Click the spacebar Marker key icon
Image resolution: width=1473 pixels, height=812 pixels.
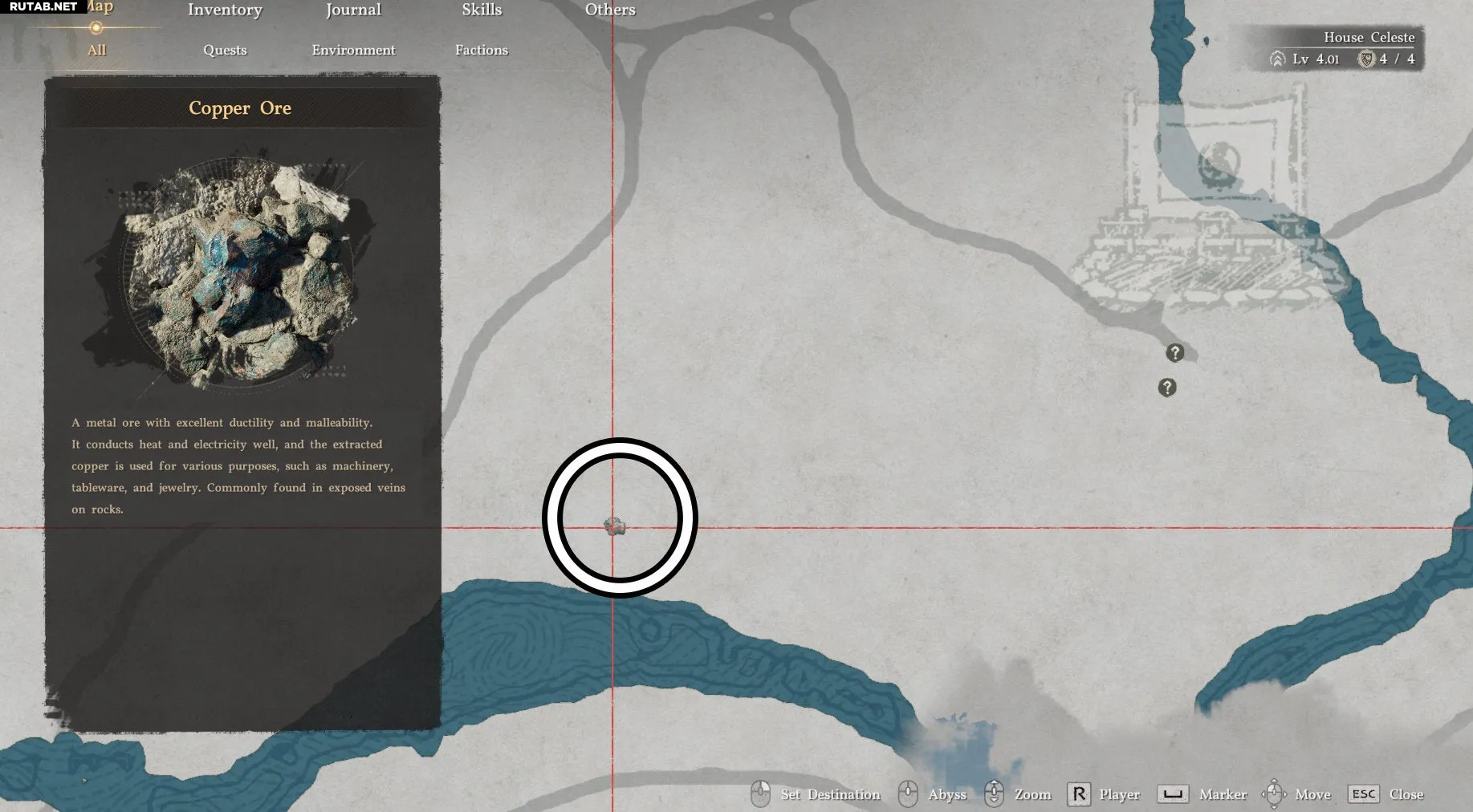1172,794
